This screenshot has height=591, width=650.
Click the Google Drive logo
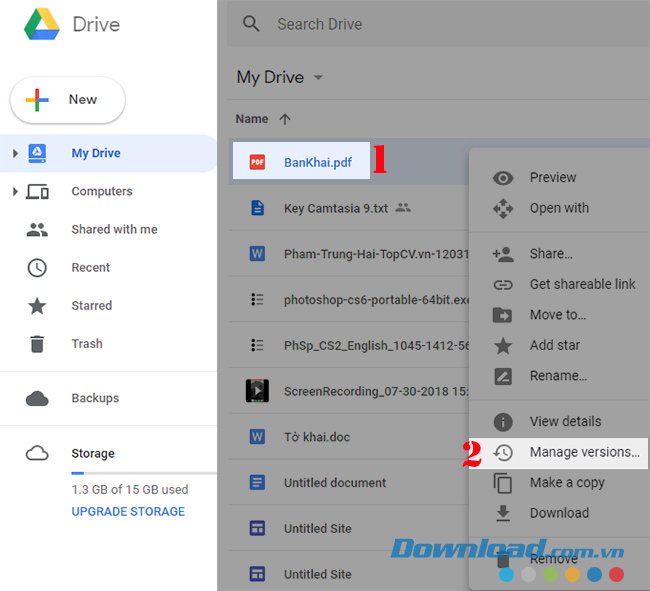point(41,24)
